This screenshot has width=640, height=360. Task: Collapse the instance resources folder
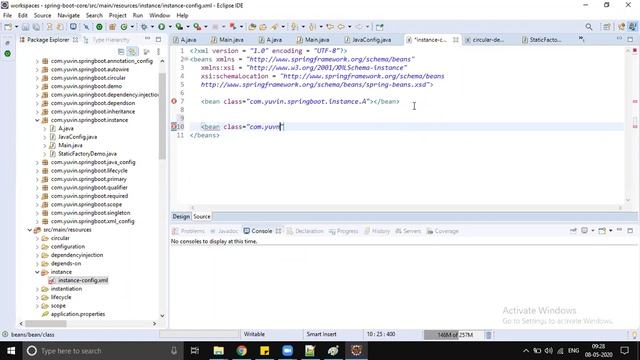click(37, 272)
